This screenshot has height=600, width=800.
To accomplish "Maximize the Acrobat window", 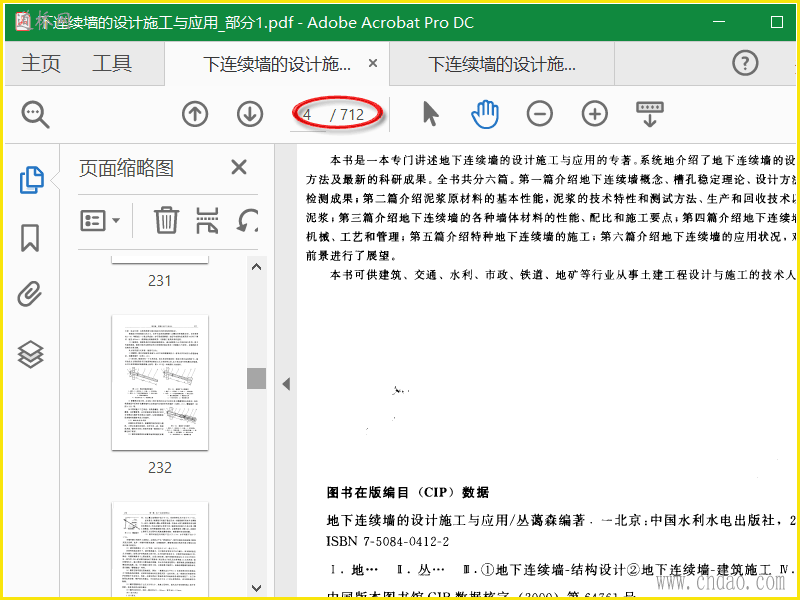I will [x=777, y=22].
